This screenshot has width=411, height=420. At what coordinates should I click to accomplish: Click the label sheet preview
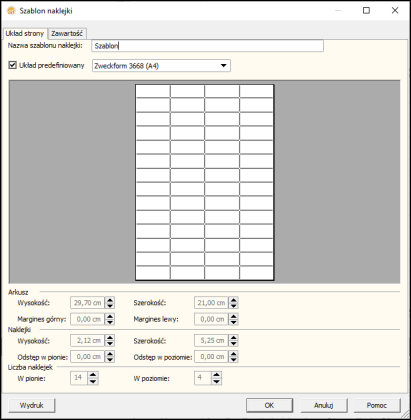[x=205, y=182]
